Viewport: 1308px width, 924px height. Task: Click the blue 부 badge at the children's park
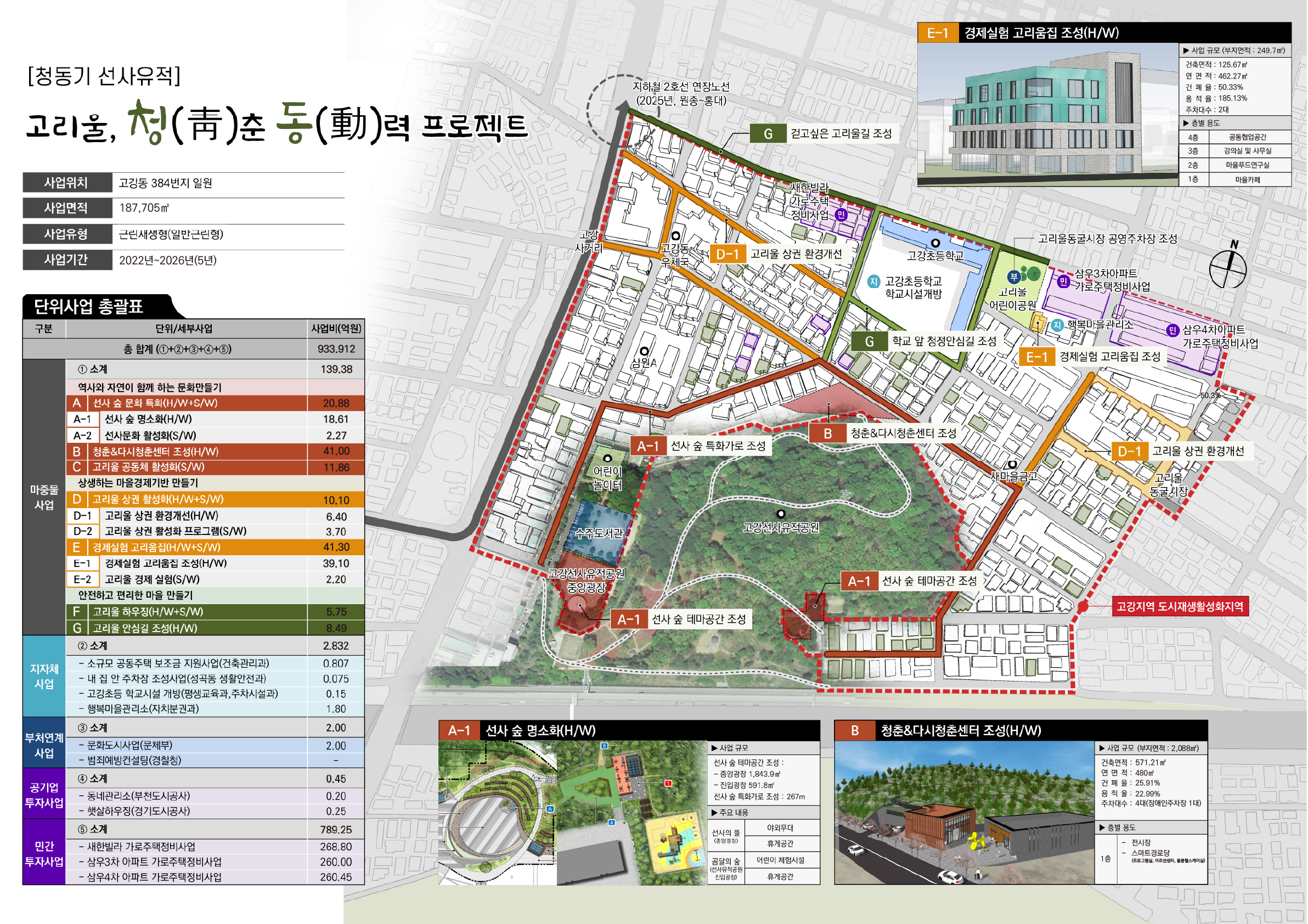[x=1014, y=278]
